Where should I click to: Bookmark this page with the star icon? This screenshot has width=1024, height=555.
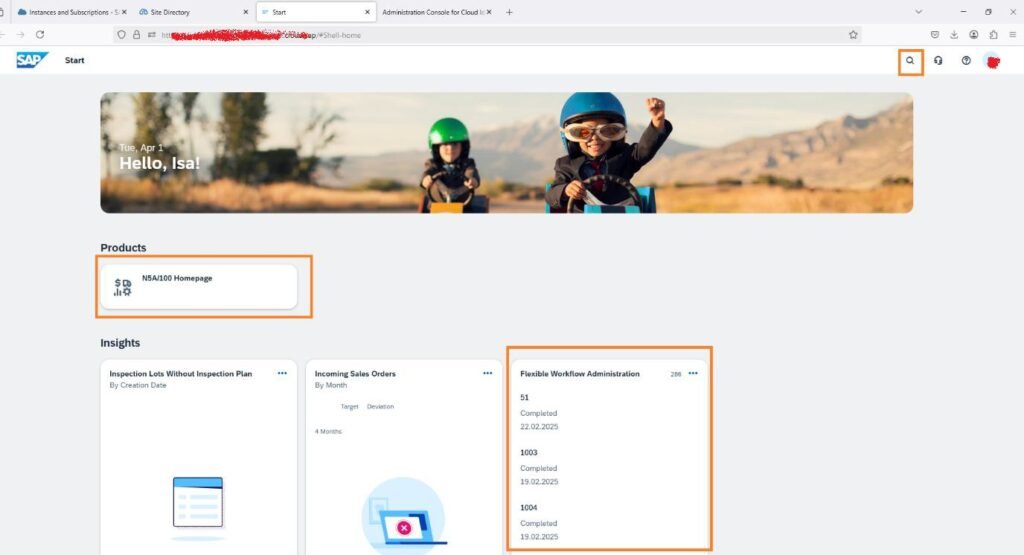[x=853, y=34]
